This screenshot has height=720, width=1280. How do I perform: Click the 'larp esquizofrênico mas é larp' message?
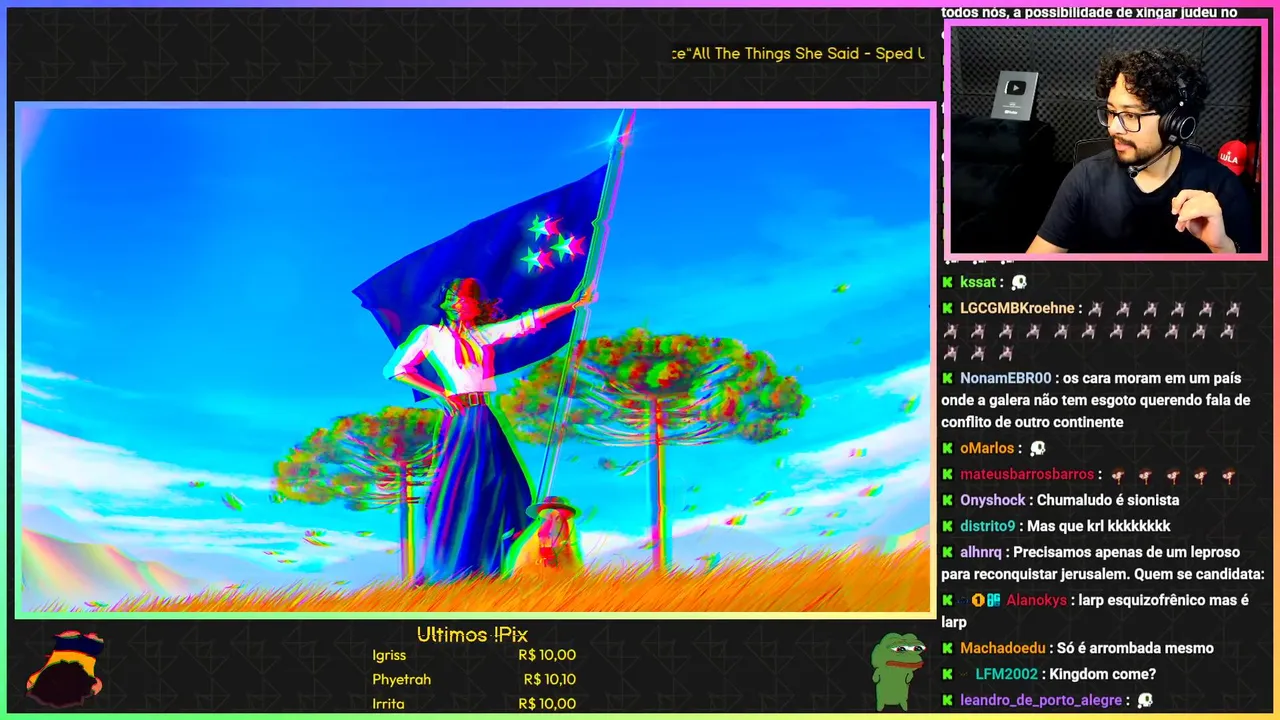pyautogui.click(x=1095, y=611)
